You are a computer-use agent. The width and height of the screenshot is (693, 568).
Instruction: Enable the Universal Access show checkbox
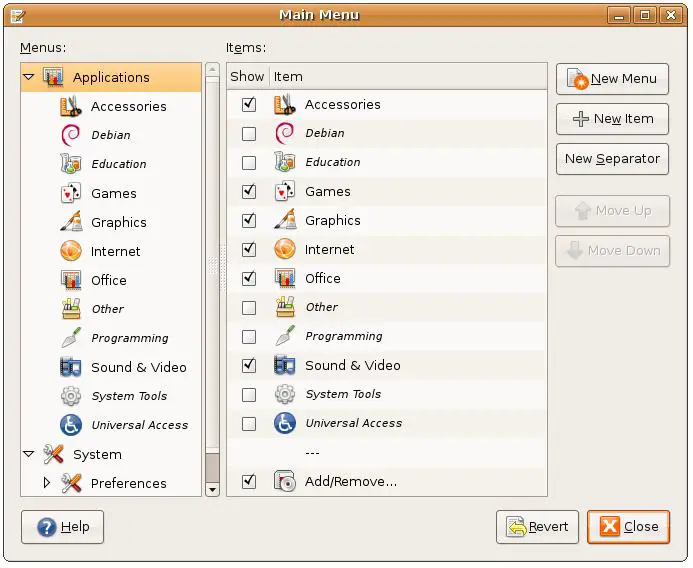[x=249, y=423]
